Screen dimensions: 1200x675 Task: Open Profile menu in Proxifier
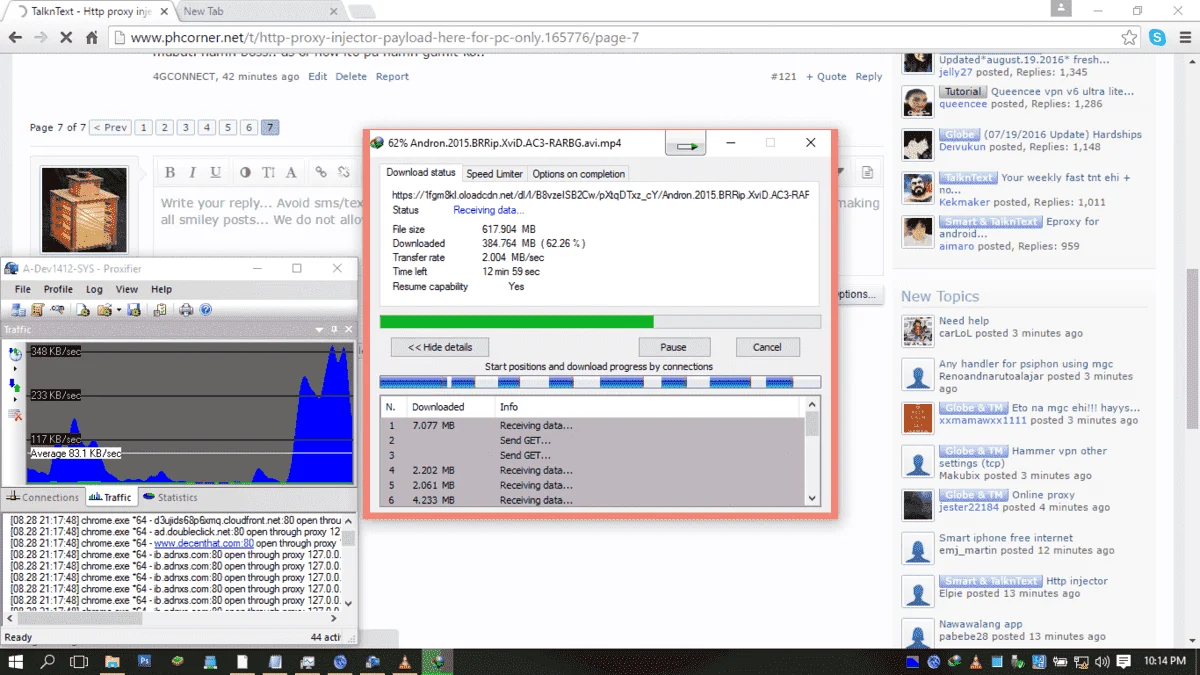(x=58, y=289)
